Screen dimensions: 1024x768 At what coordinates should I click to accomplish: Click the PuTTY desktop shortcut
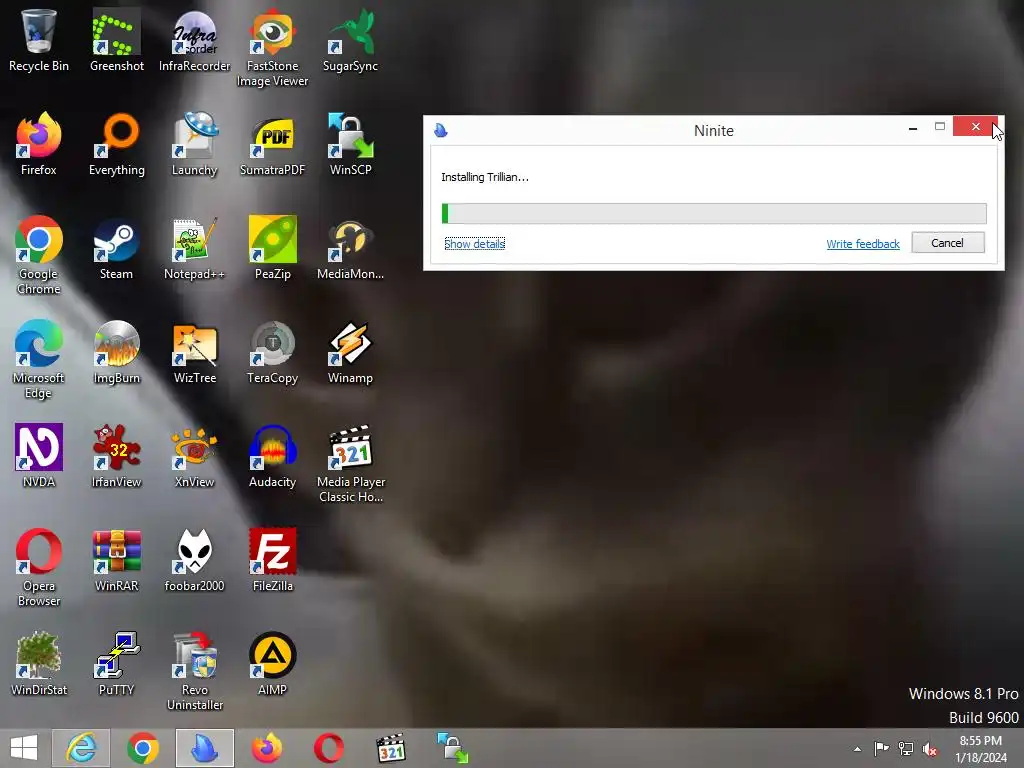[x=117, y=664]
